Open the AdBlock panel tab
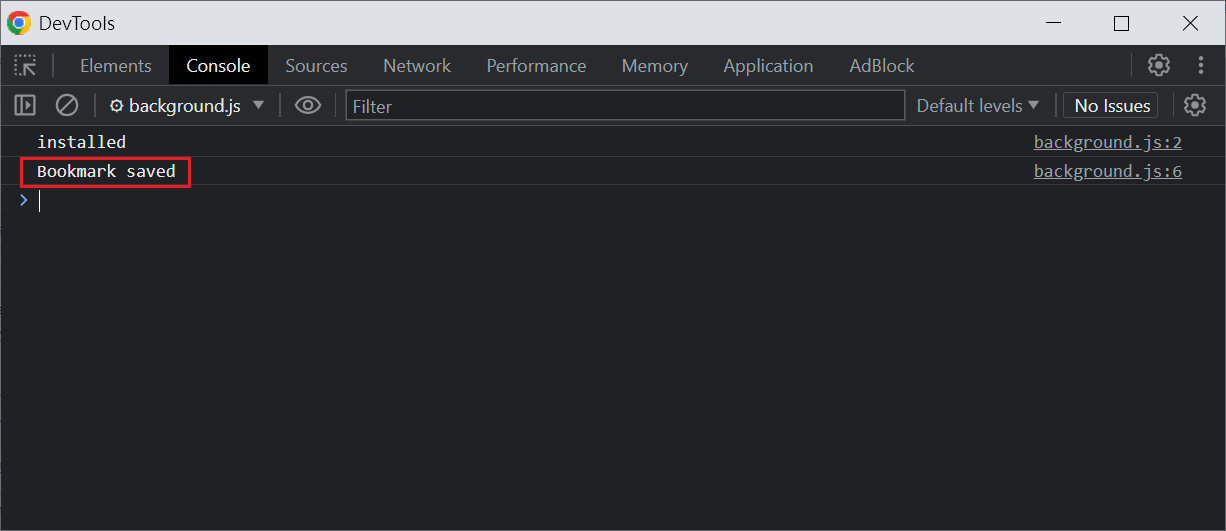 [881, 66]
